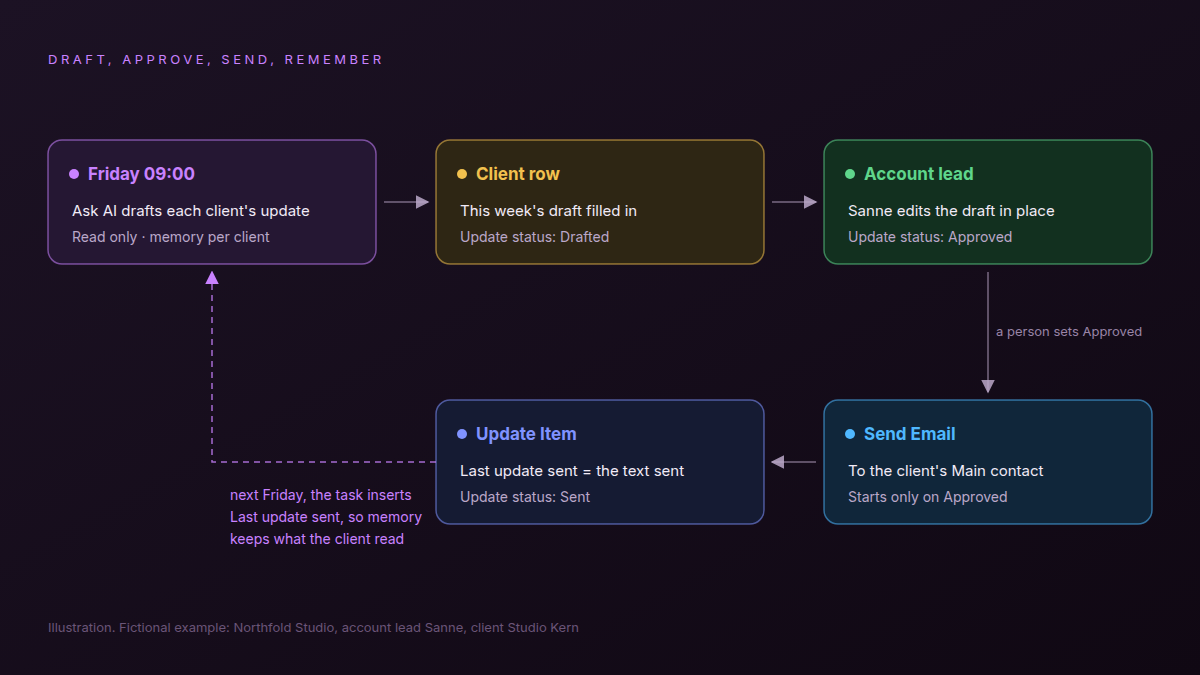Click the "Read only · memory per client" line
The height and width of the screenshot is (675, 1200).
pos(171,237)
